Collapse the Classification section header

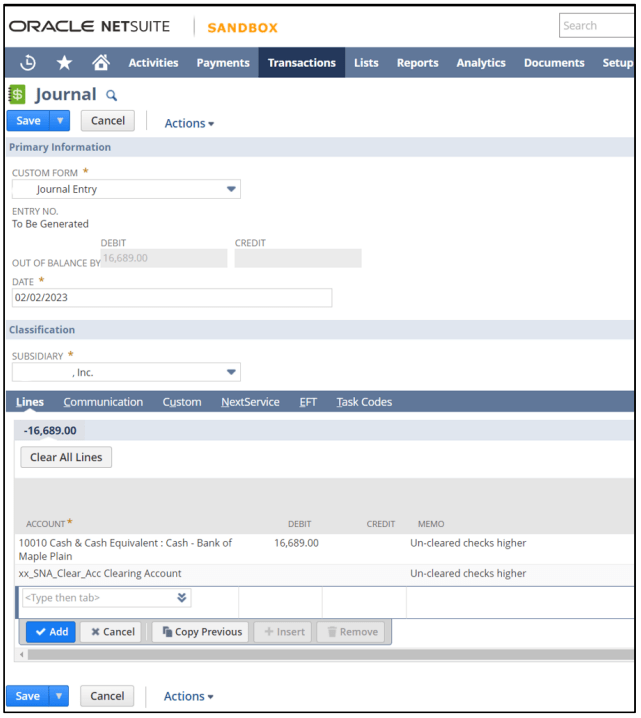[x=320, y=330]
